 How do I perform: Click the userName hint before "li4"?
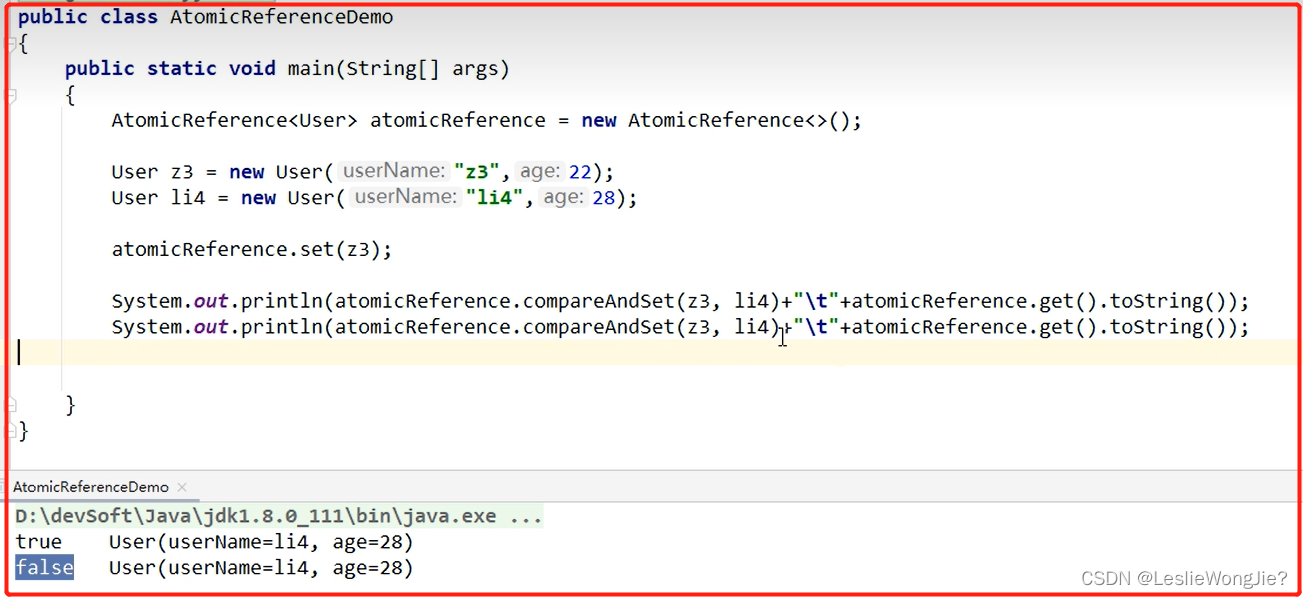tap(405, 197)
